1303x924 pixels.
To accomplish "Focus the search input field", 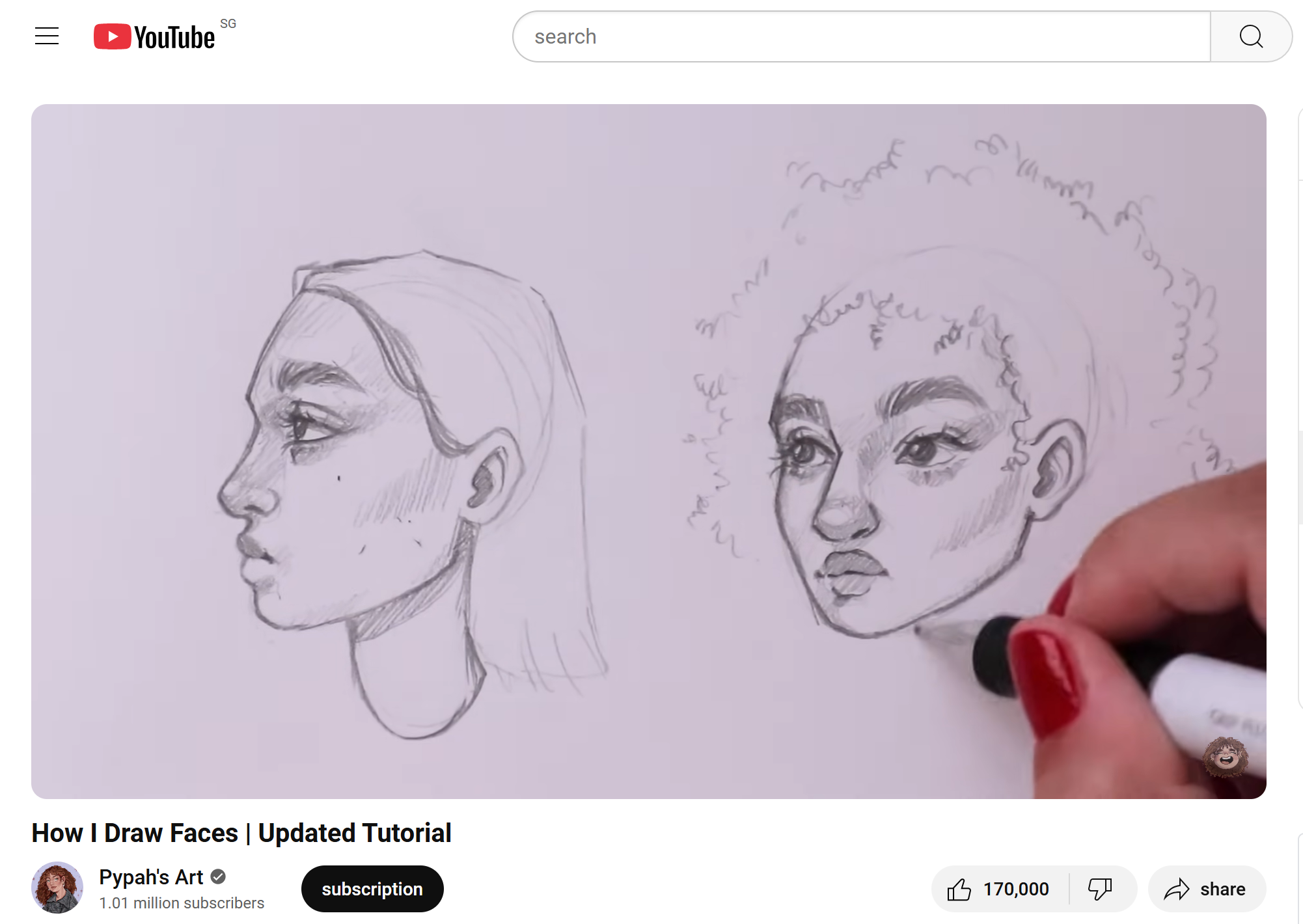I will [x=859, y=37].
